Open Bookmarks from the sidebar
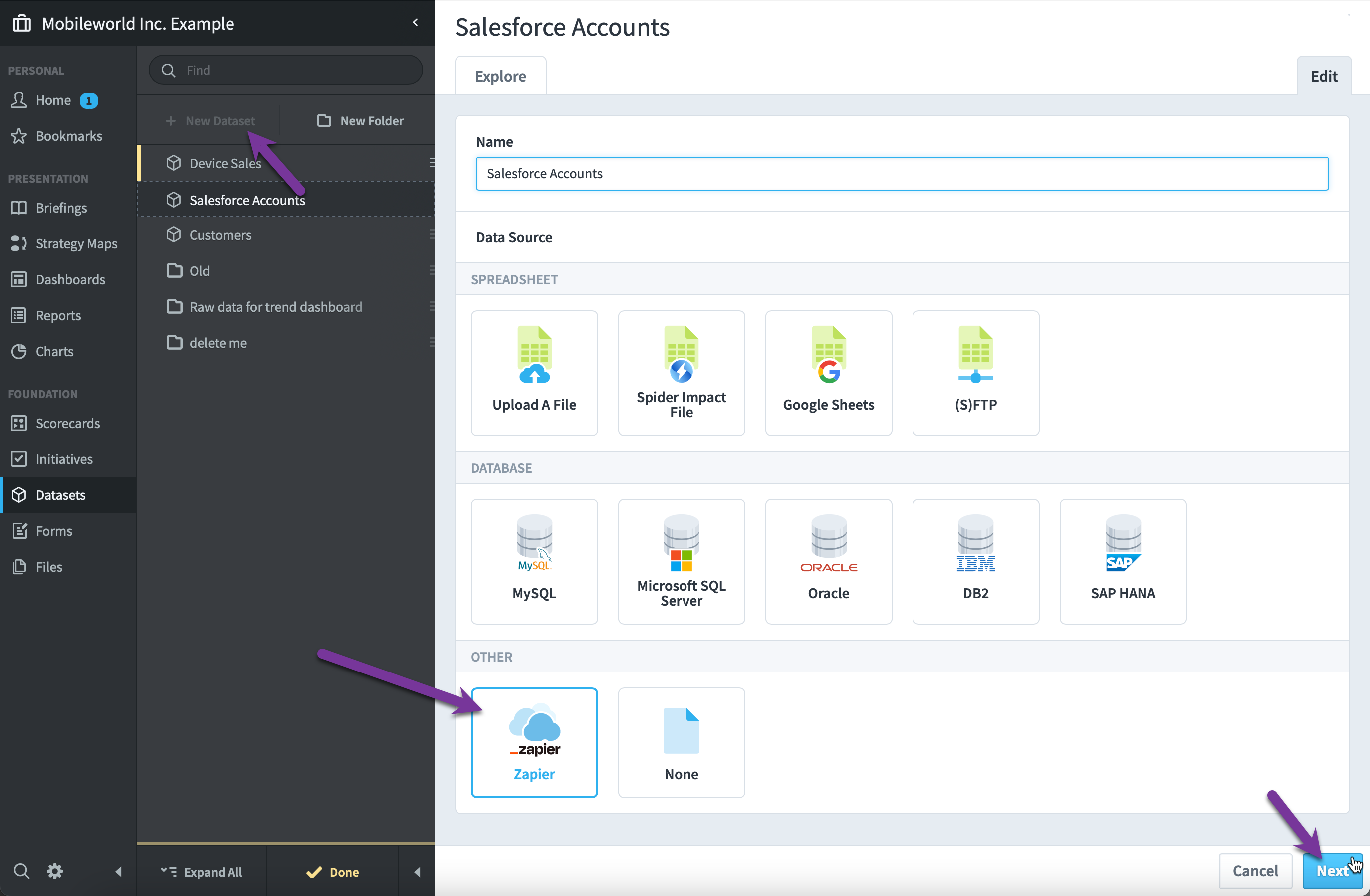Screen dimensions: 1370x896 [x=68, y=136]
